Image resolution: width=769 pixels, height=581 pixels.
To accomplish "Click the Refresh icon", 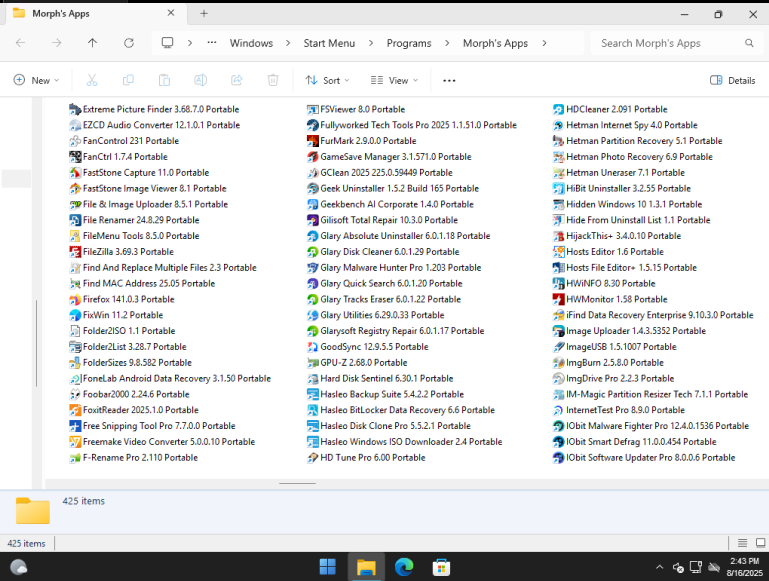I will (x=128, y=43).
